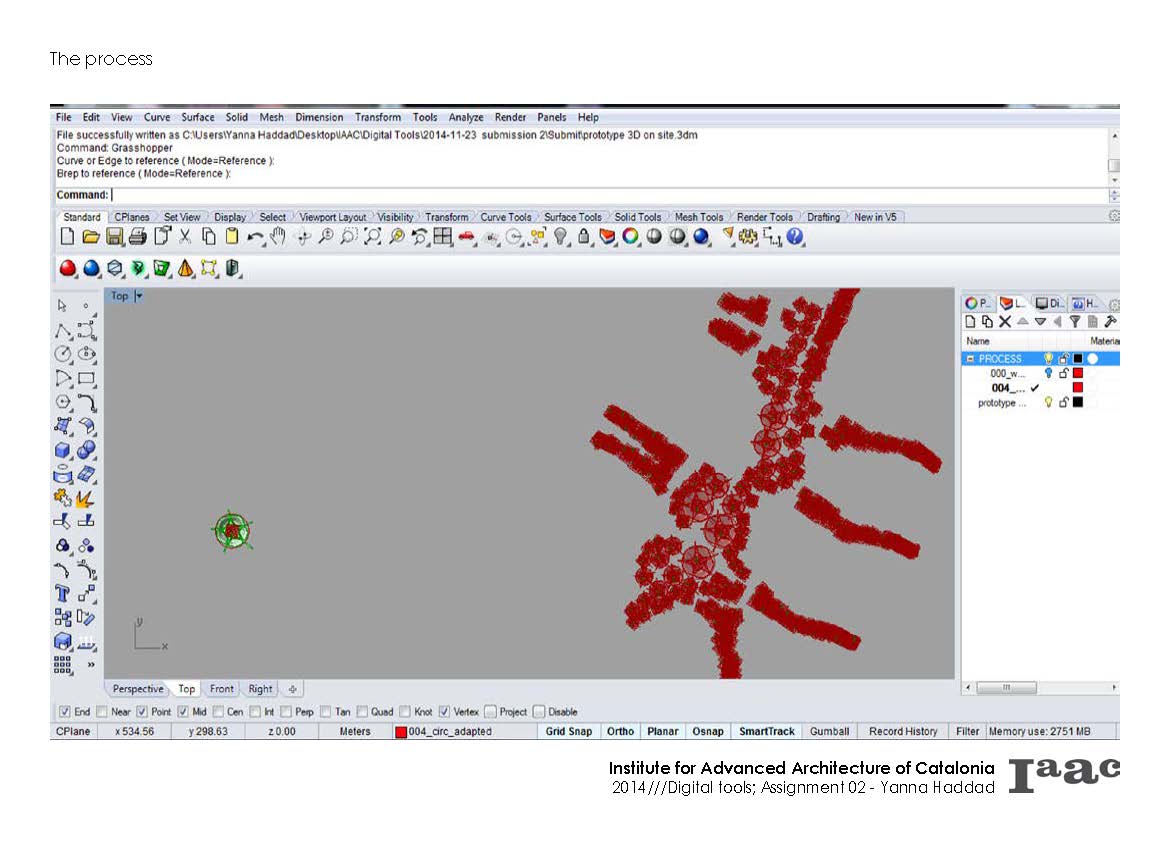This screenshot has width=1170, height=844.
Task: Click the layer filter funnel icon
Action: [x=1075, y=322]
